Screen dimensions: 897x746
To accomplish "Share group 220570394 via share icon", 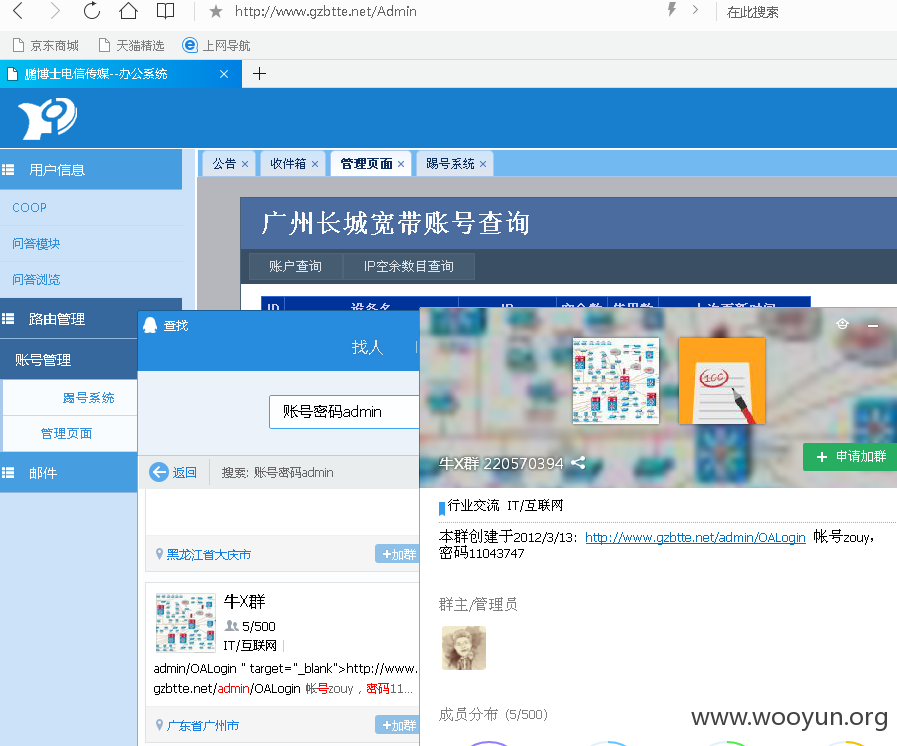I will (578, 463).
